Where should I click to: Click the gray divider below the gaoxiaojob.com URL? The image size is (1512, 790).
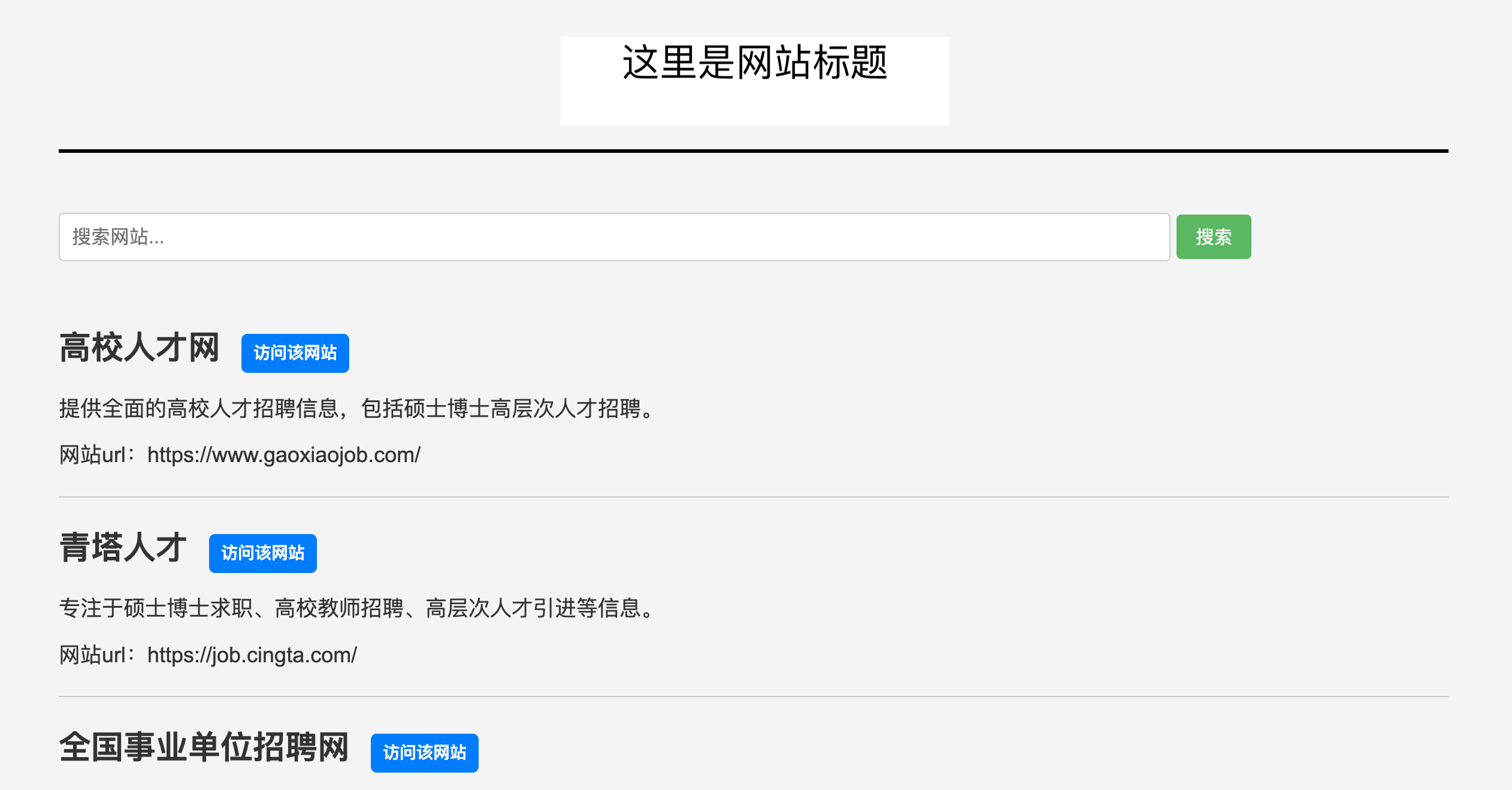(x=753, y=497)
